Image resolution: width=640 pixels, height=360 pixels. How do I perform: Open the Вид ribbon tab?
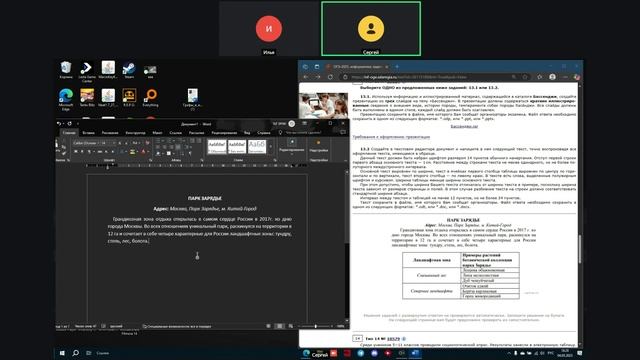pos(247,133)
